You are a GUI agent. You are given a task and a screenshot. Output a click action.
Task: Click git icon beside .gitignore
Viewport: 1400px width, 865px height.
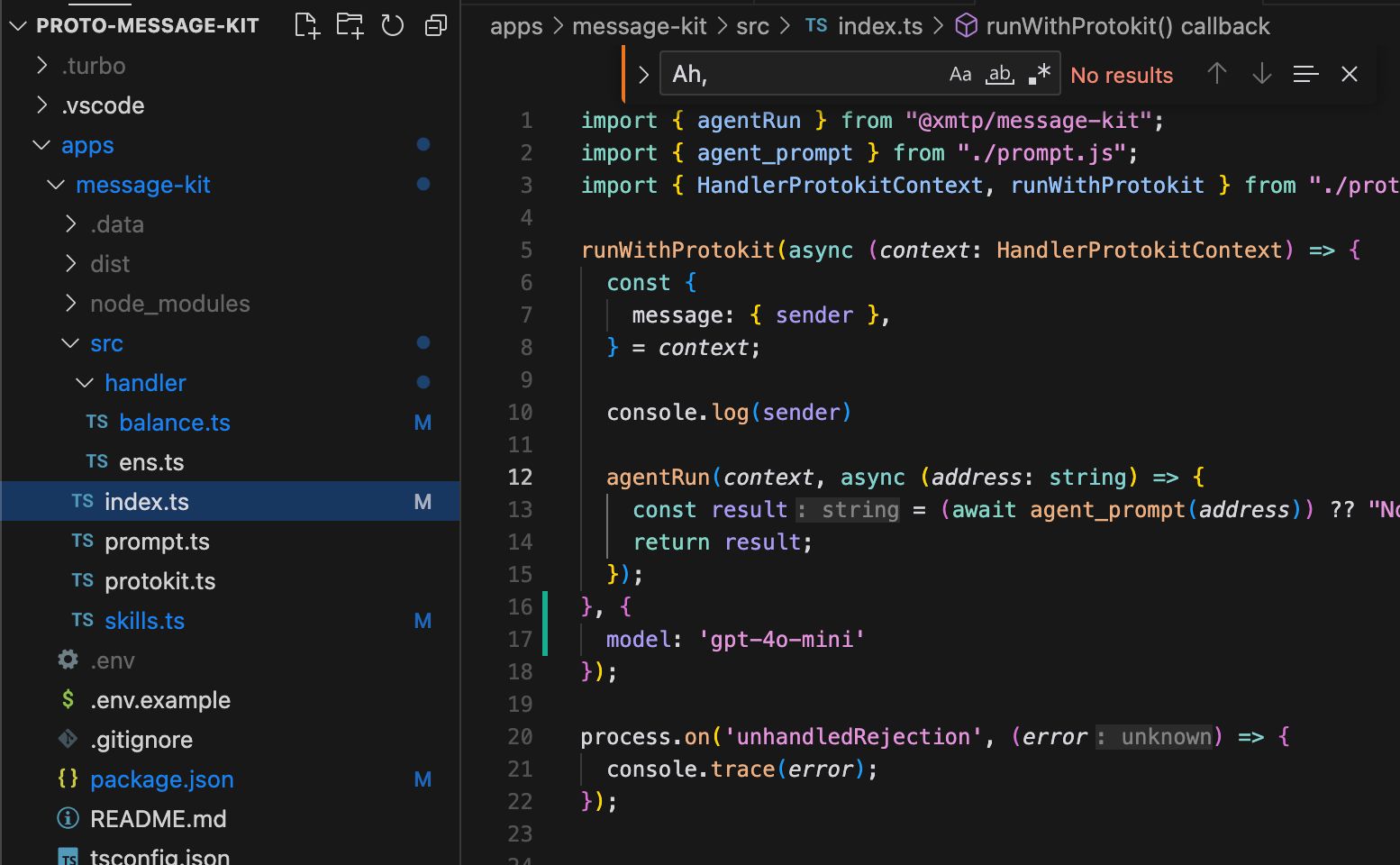[68, 739]
